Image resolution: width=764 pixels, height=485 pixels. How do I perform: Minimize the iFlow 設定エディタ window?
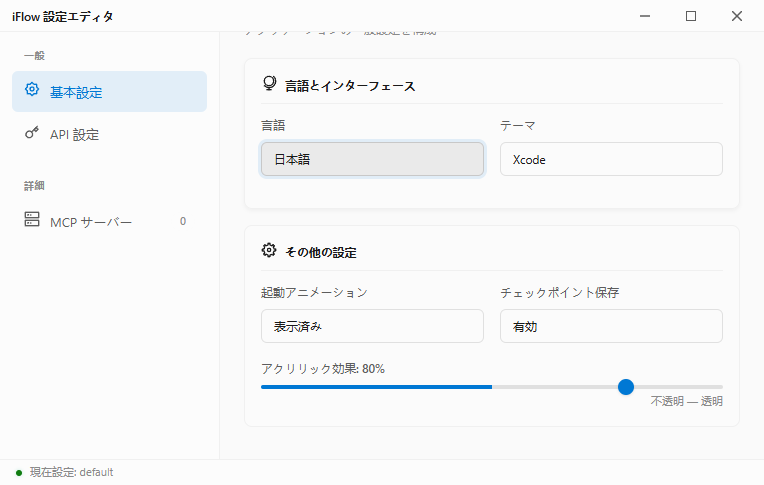[645, 16]
